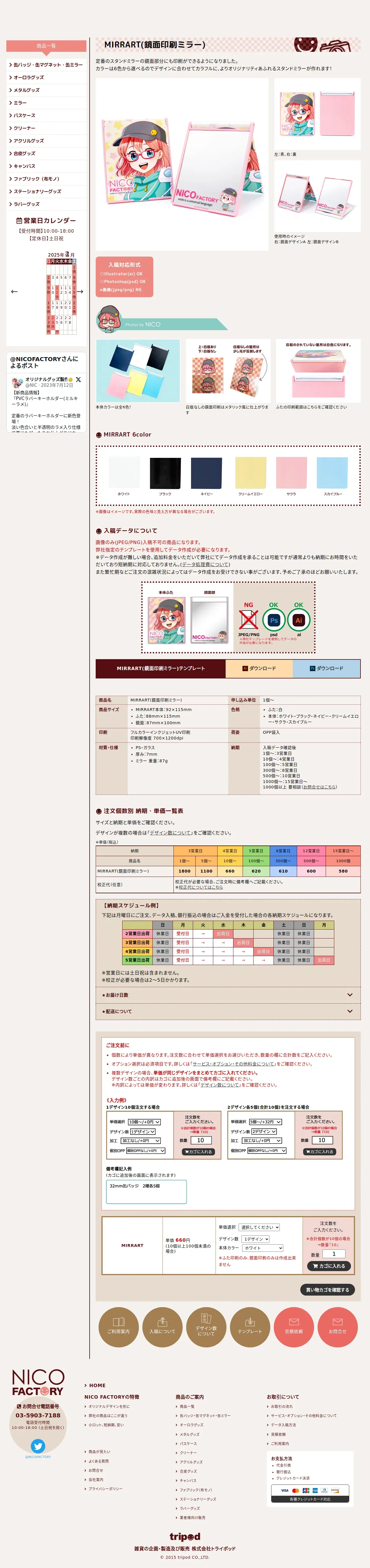Click the 備考欄 example text box

tap(146, 1192)
